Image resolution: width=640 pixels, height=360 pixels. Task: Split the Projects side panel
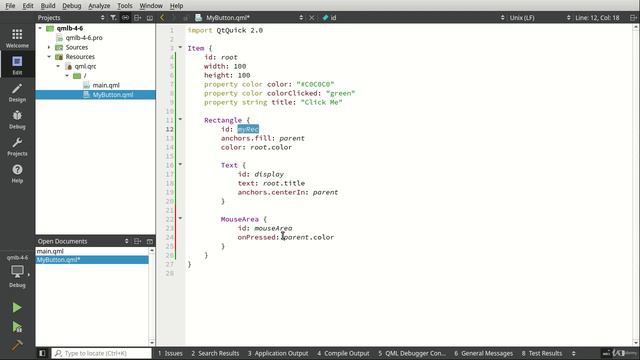coord(138,18)
